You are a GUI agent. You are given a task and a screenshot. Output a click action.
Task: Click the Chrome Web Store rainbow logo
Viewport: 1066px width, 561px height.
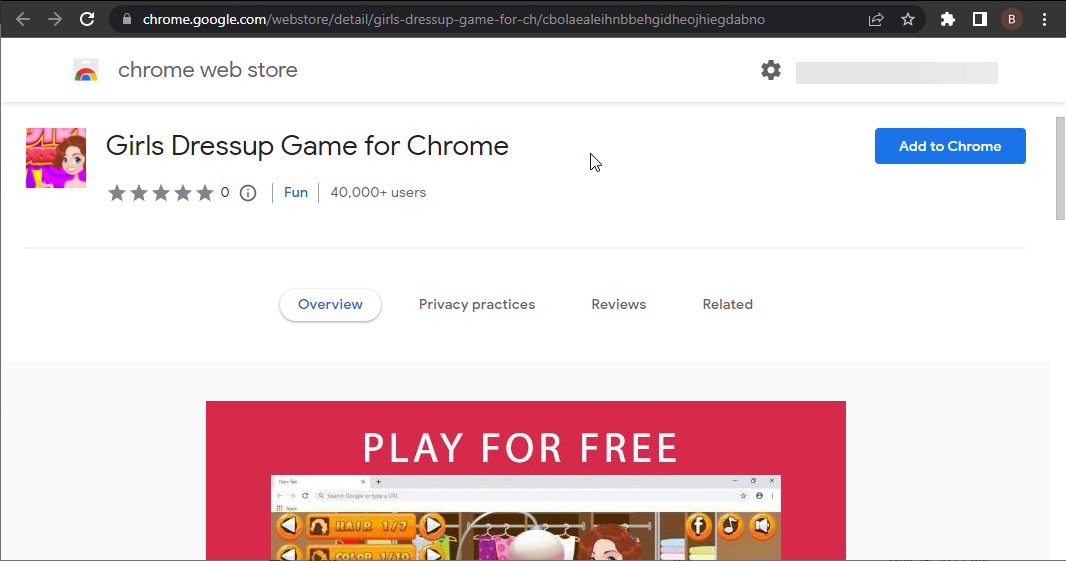click(86, 70)
